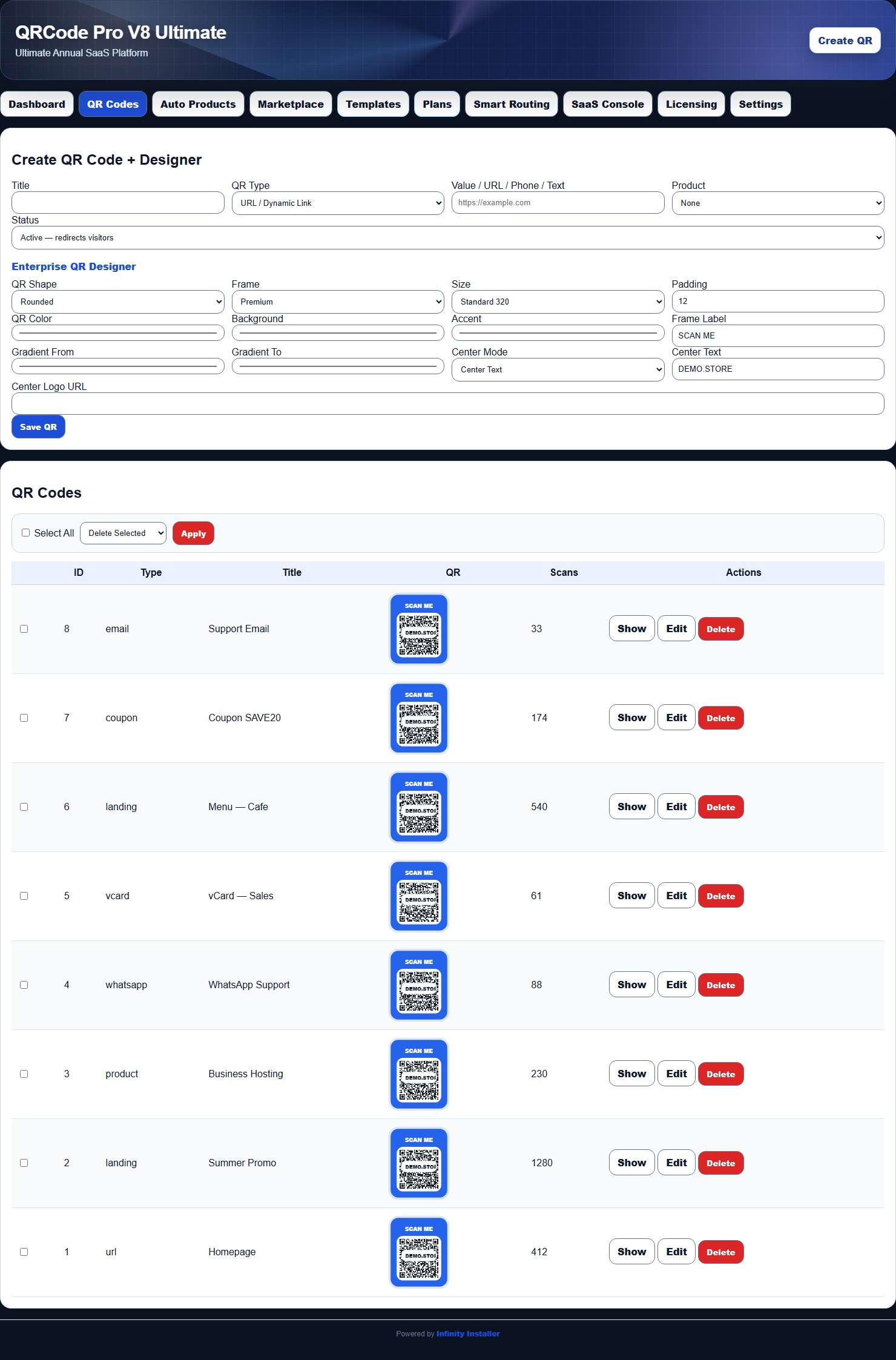Tick the Select All checkbox
This screenshot has width=896, height=1360.
[25, 533]
